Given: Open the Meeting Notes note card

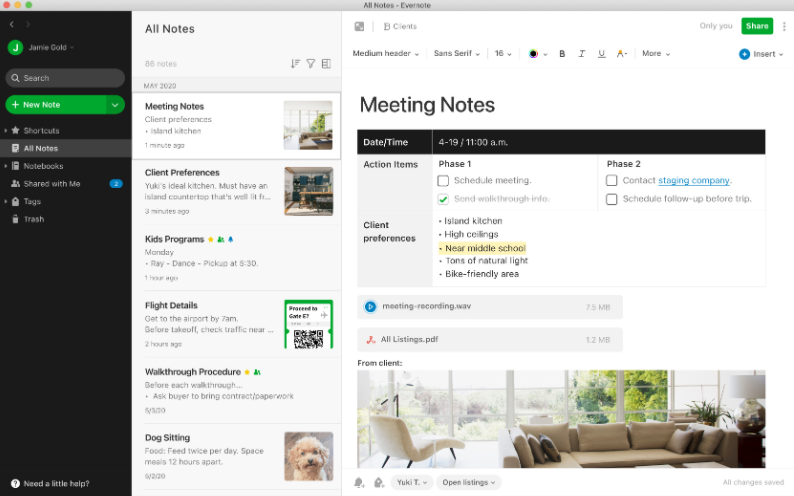Looking at the screenshot, I should point(236,126).
